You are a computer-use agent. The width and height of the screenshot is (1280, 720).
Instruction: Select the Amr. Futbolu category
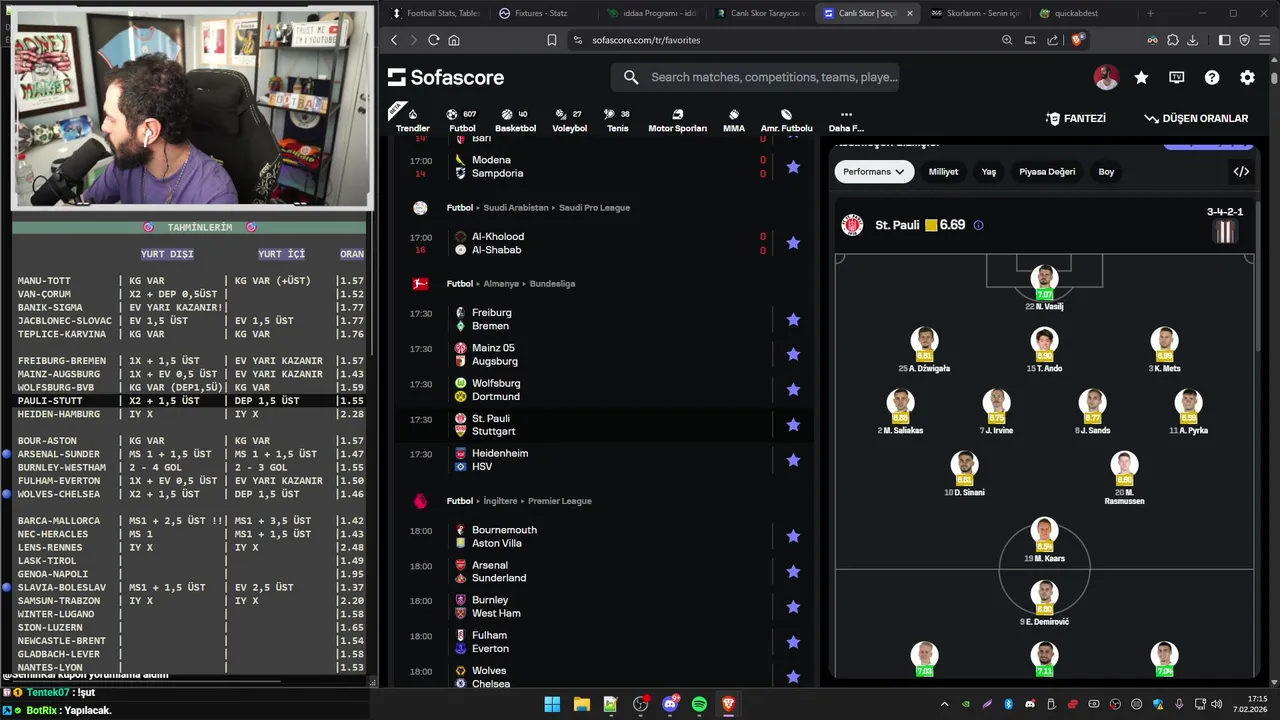pyautogui.click(x=787, y=120)
